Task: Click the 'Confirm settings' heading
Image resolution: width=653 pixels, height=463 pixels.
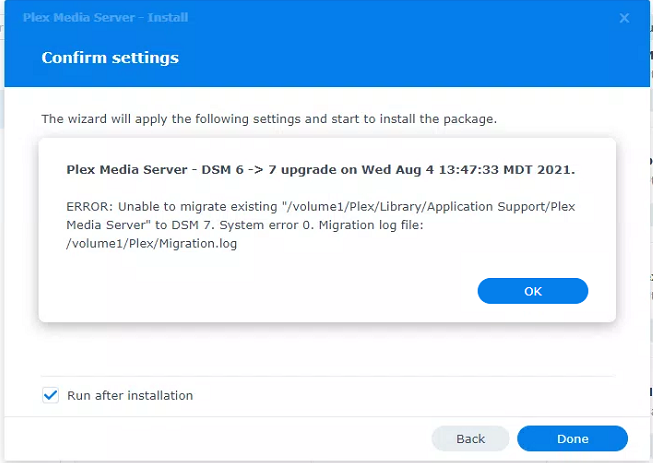Action: (110, 58)
